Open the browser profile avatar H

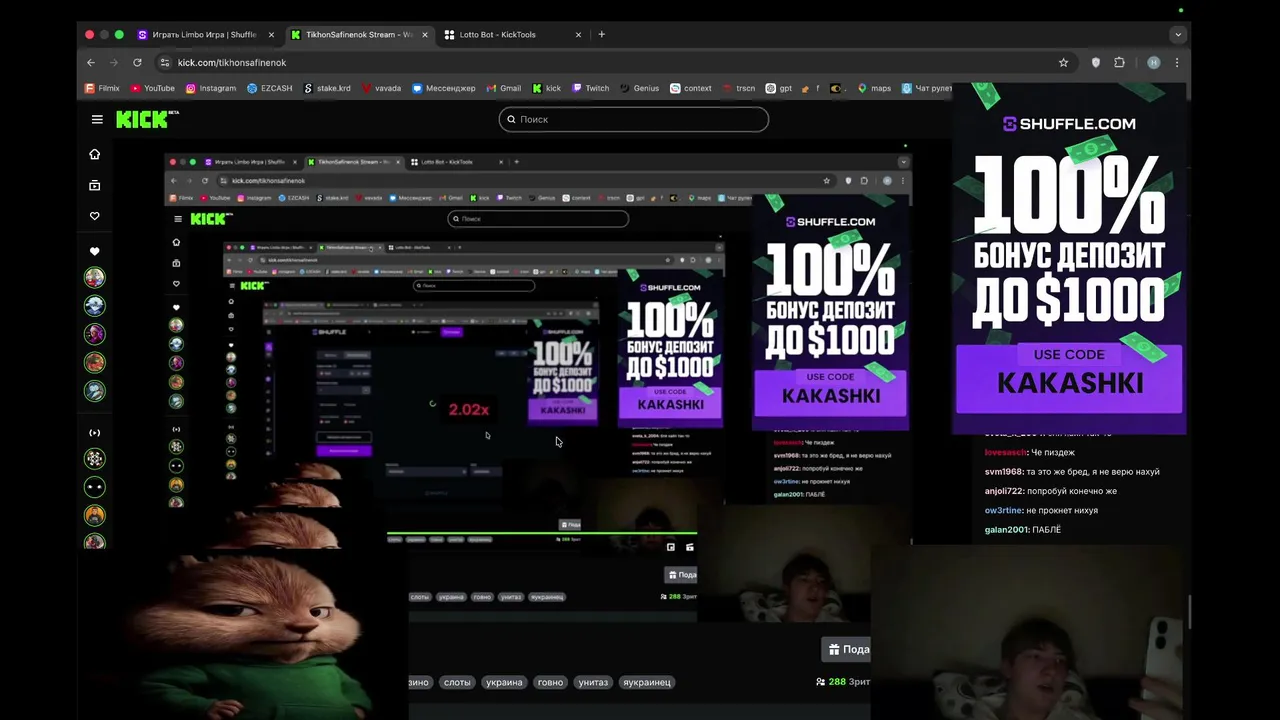(x=1153, y=62)
